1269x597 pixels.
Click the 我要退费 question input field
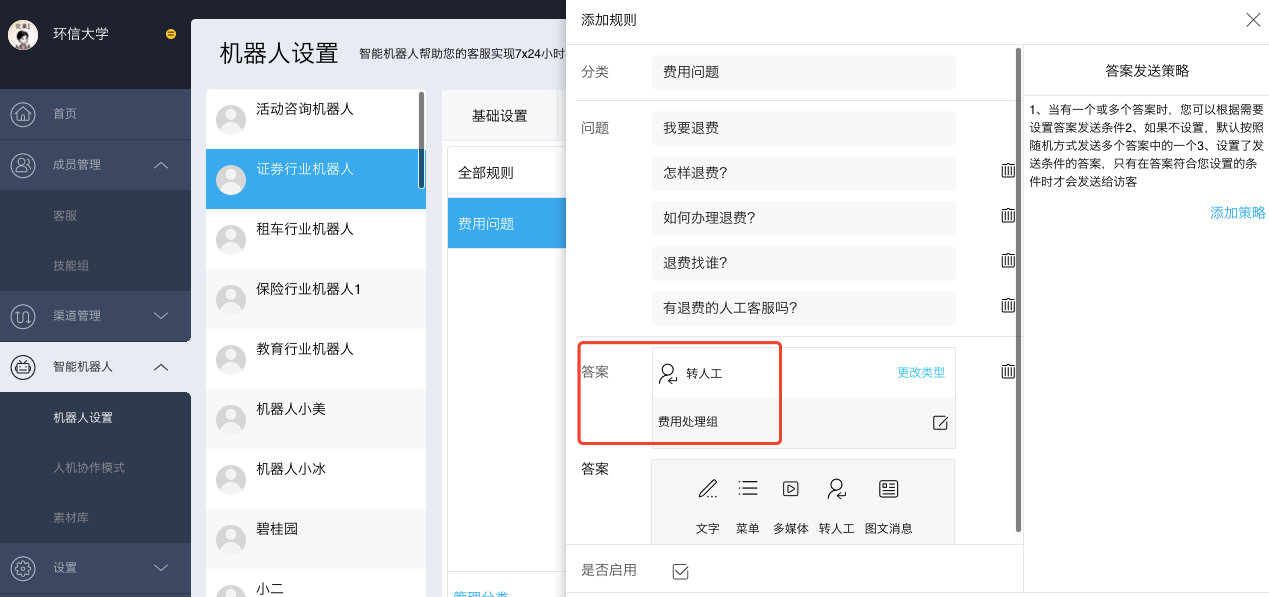pyautogui.click(x=803, y=128)
